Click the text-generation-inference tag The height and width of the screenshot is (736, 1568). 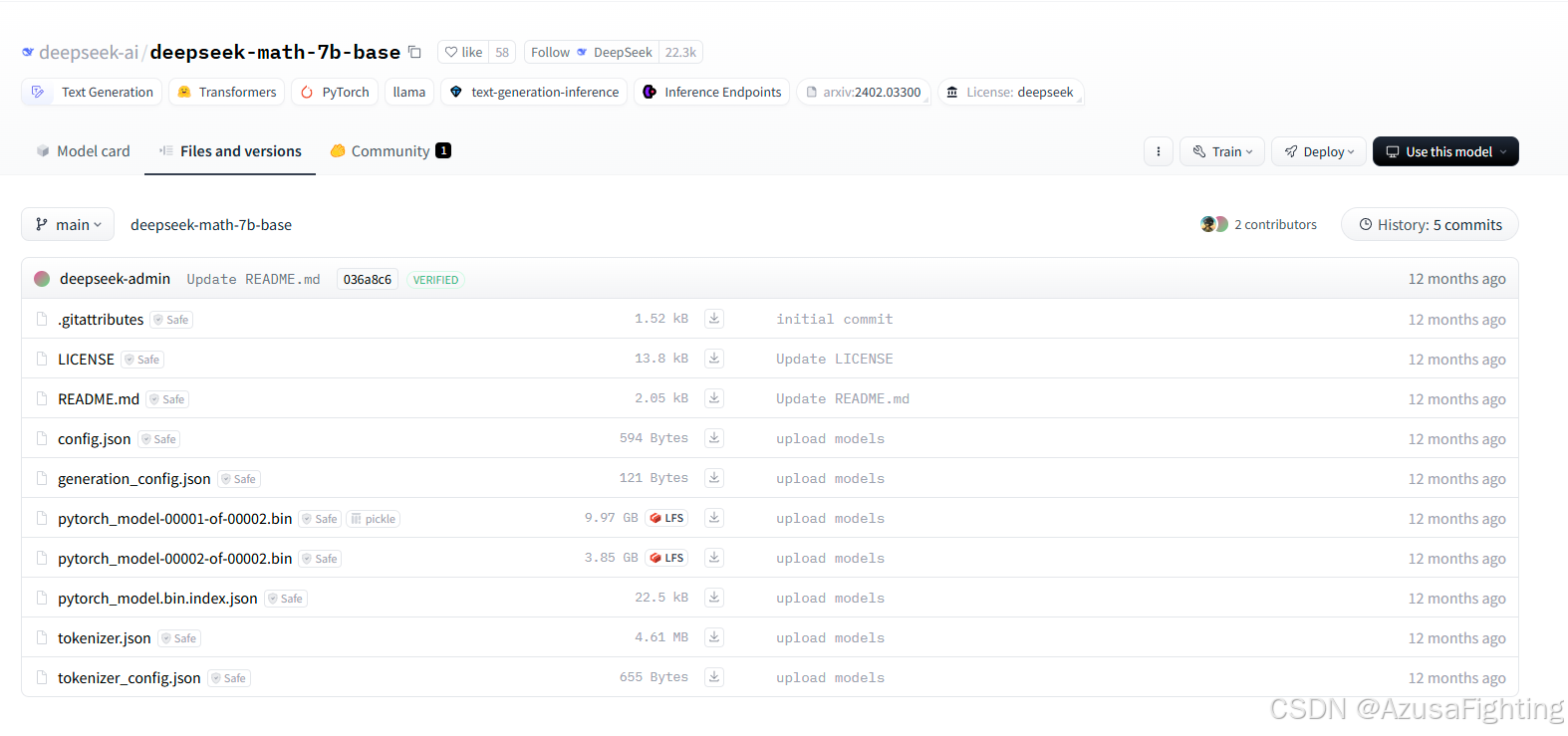(x=534, y=92)
